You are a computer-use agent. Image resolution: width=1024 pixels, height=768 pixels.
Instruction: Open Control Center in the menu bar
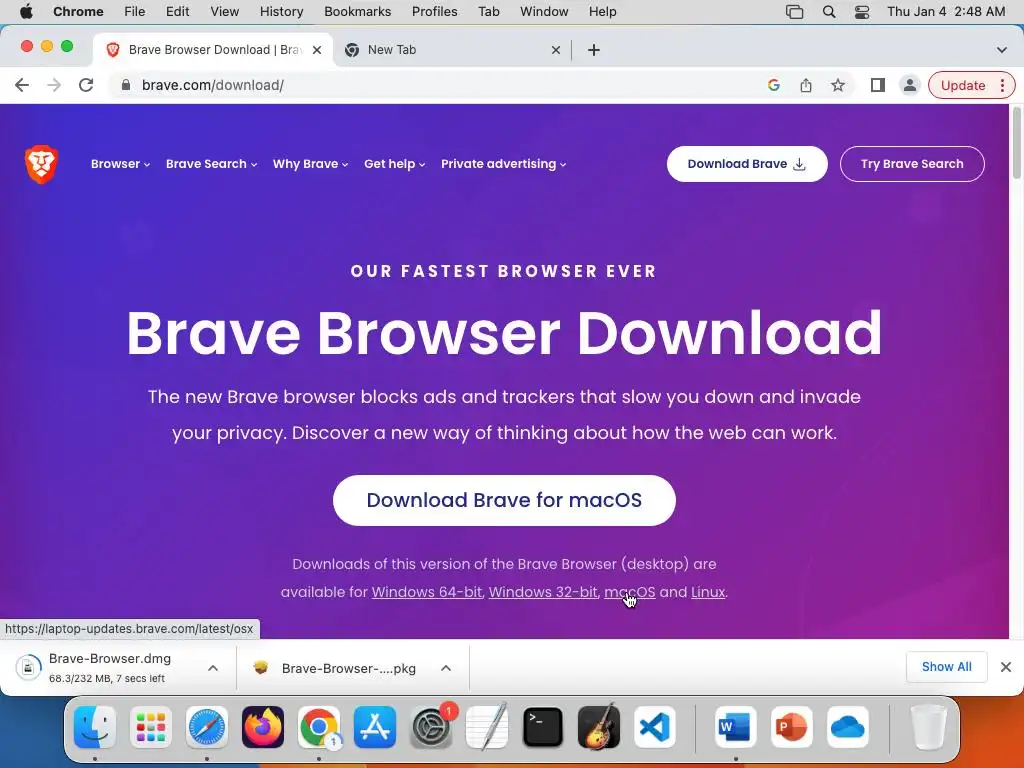tap(862, 12)
